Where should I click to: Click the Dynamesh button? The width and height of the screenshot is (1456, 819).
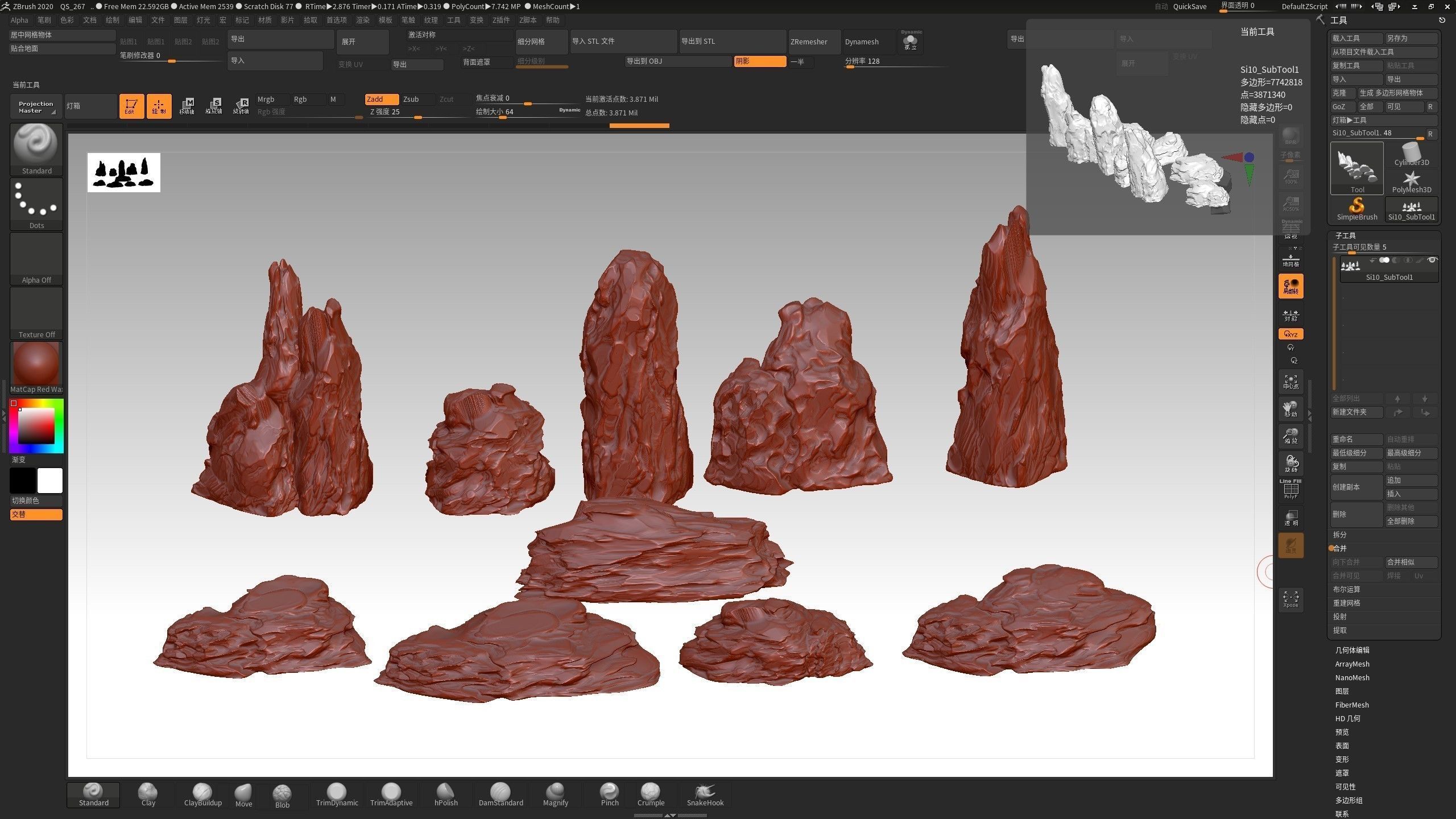(x=869, y=42)
